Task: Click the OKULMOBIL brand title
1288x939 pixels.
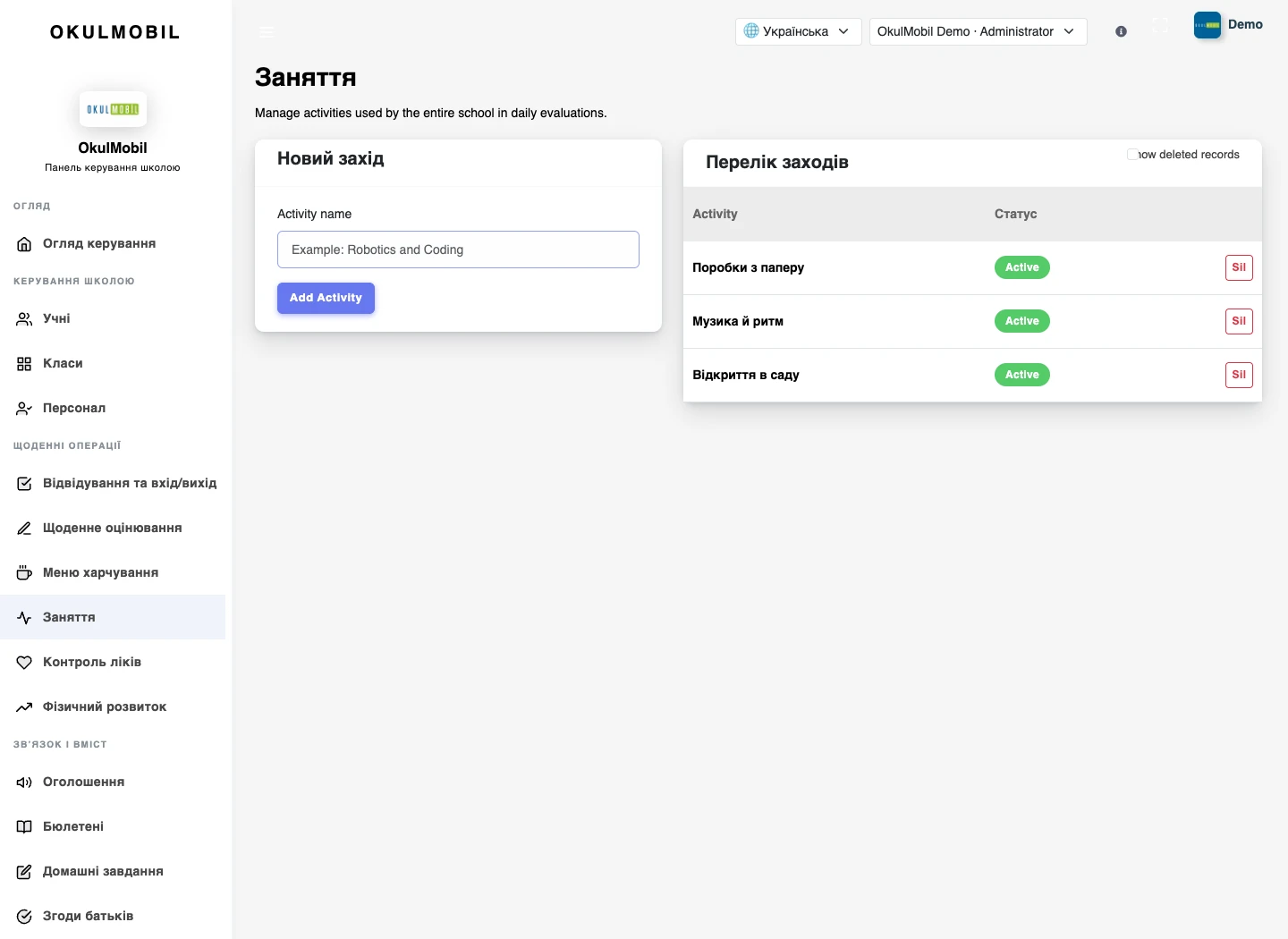Action: 115,32
